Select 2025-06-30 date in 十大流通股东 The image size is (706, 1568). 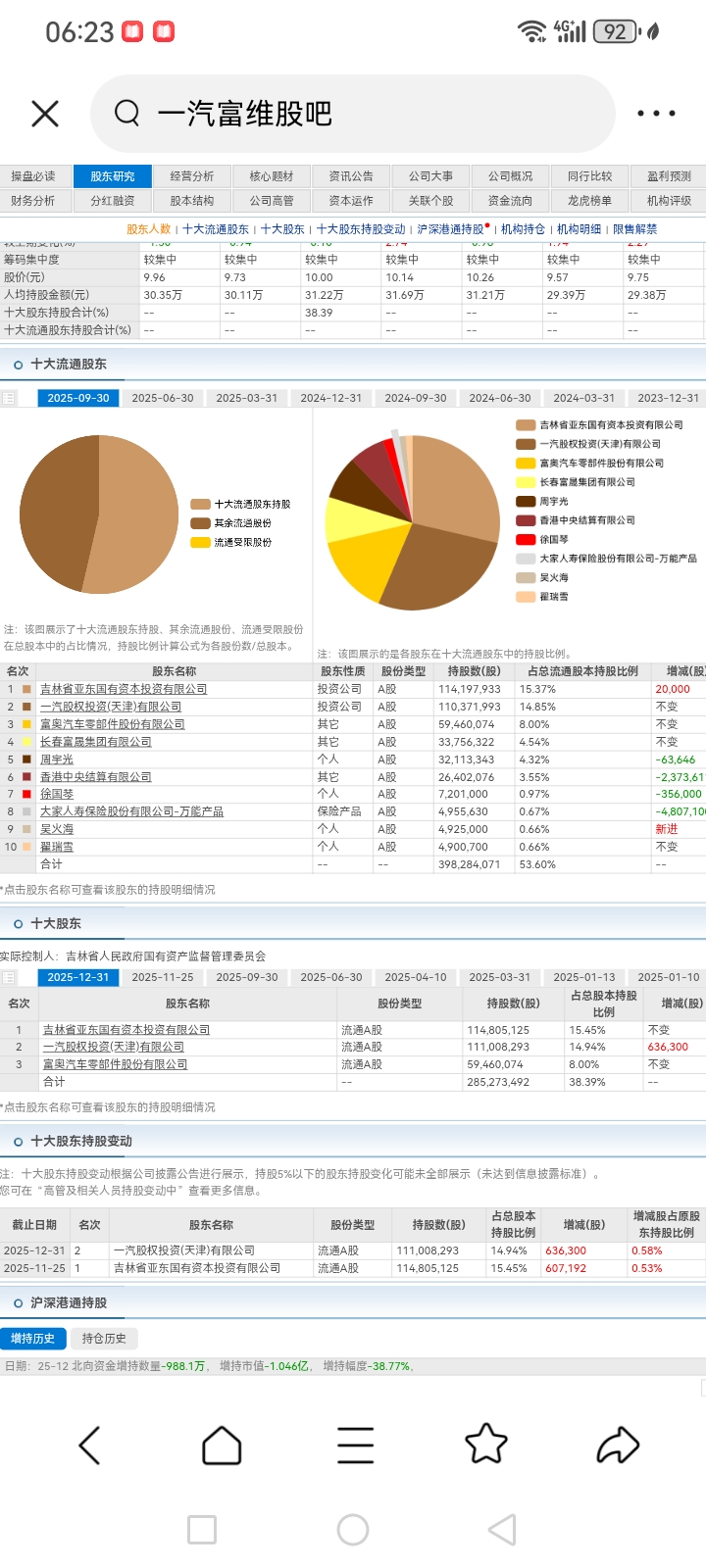[163, 398]
